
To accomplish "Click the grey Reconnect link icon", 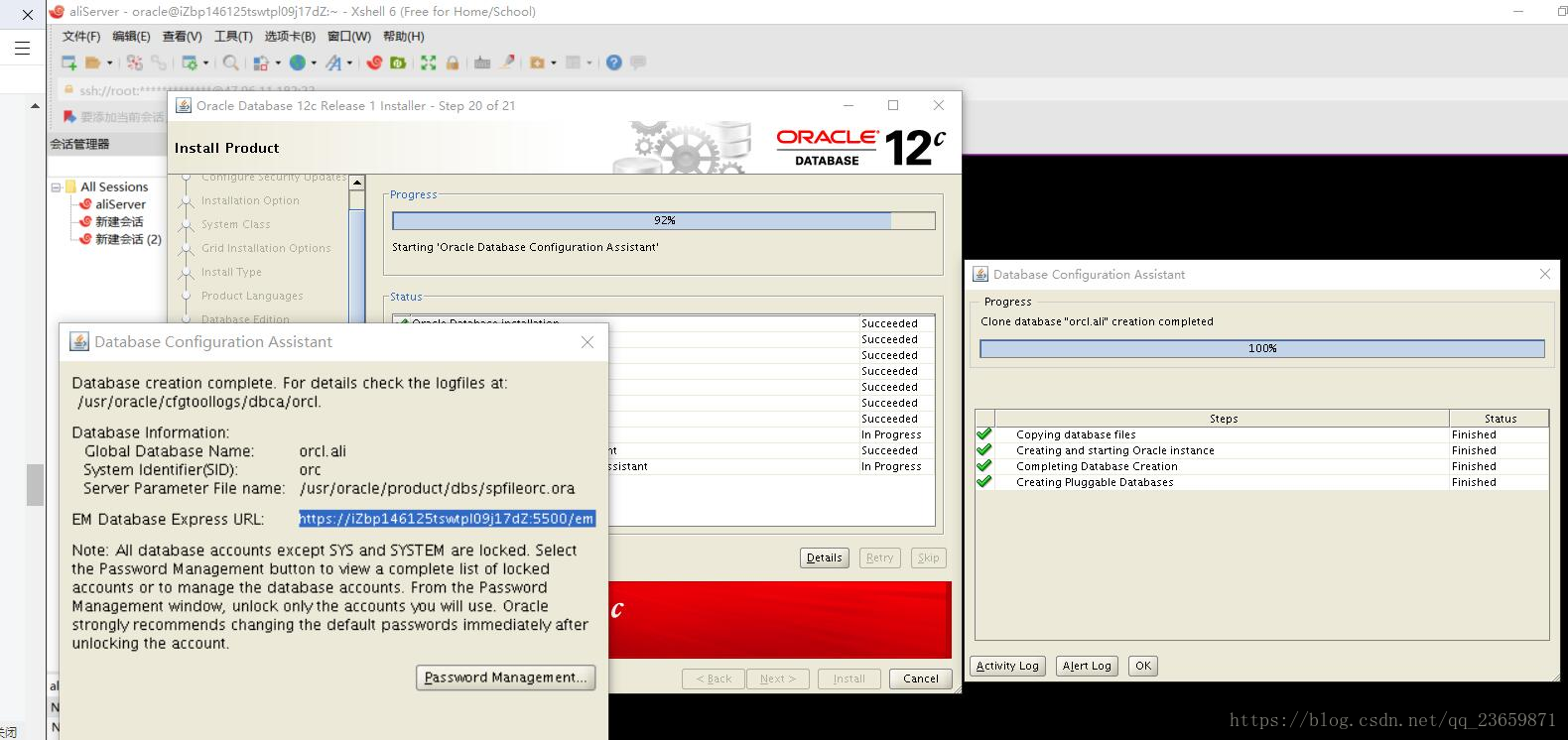I will tap(159, 62).
